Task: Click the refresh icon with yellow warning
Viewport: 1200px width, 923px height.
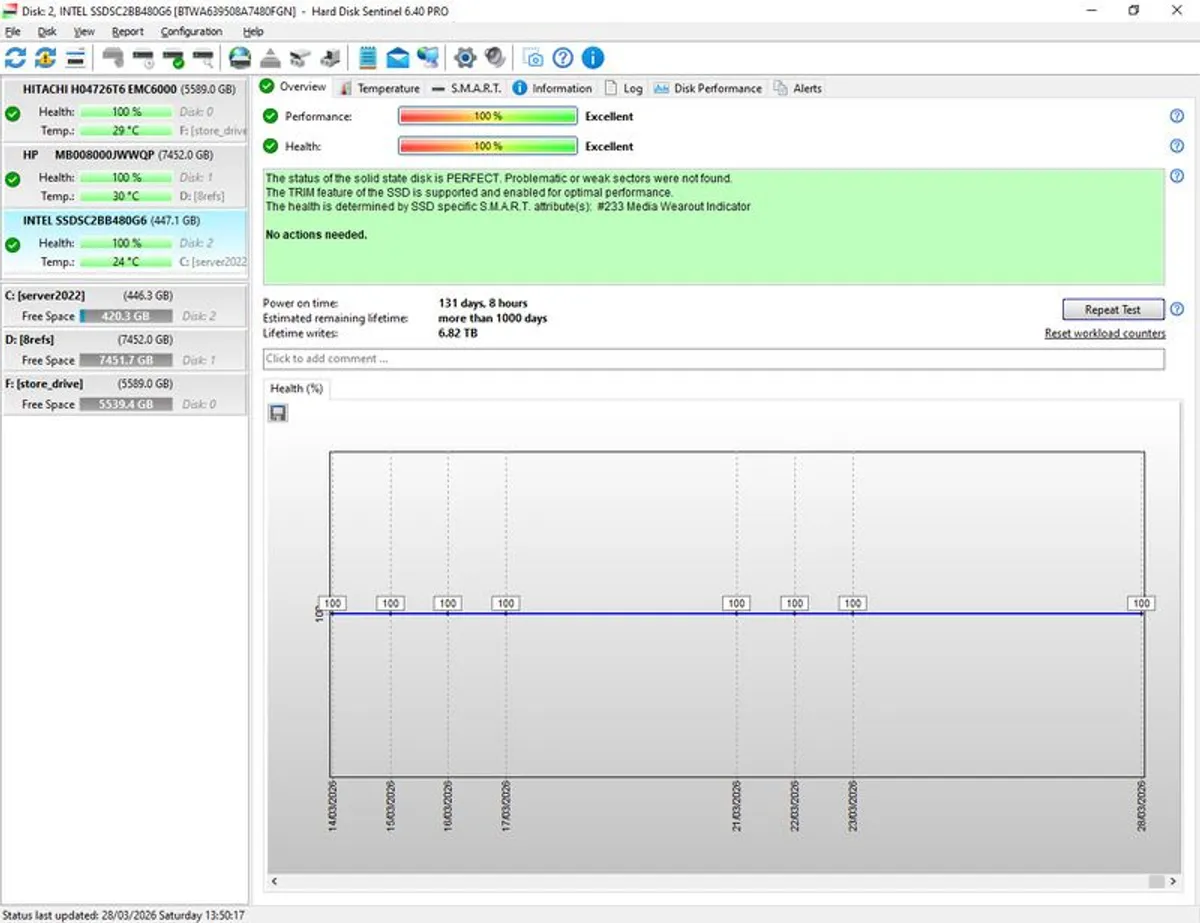Action: pos(45,57)
